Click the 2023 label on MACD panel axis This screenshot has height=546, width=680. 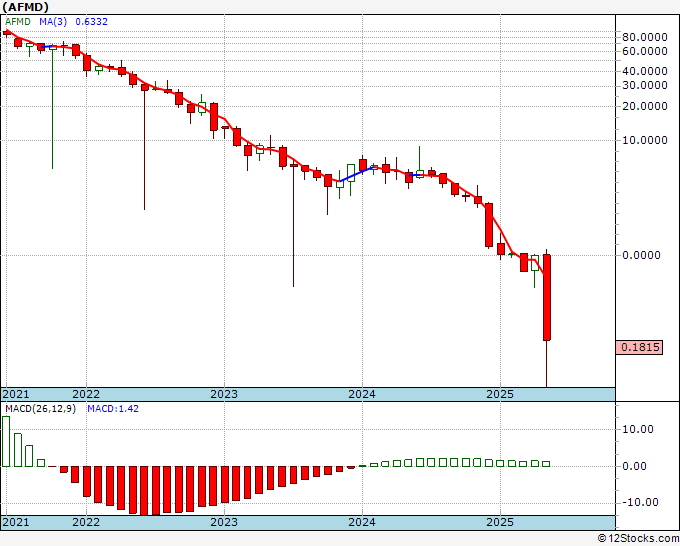click(x=224, y=522)
